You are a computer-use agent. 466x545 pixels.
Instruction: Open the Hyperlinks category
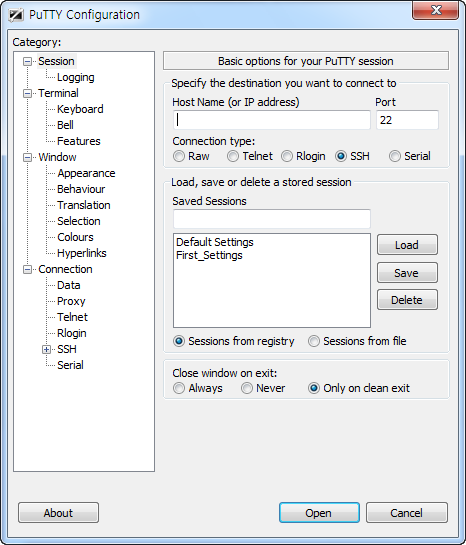coord(82,253)
